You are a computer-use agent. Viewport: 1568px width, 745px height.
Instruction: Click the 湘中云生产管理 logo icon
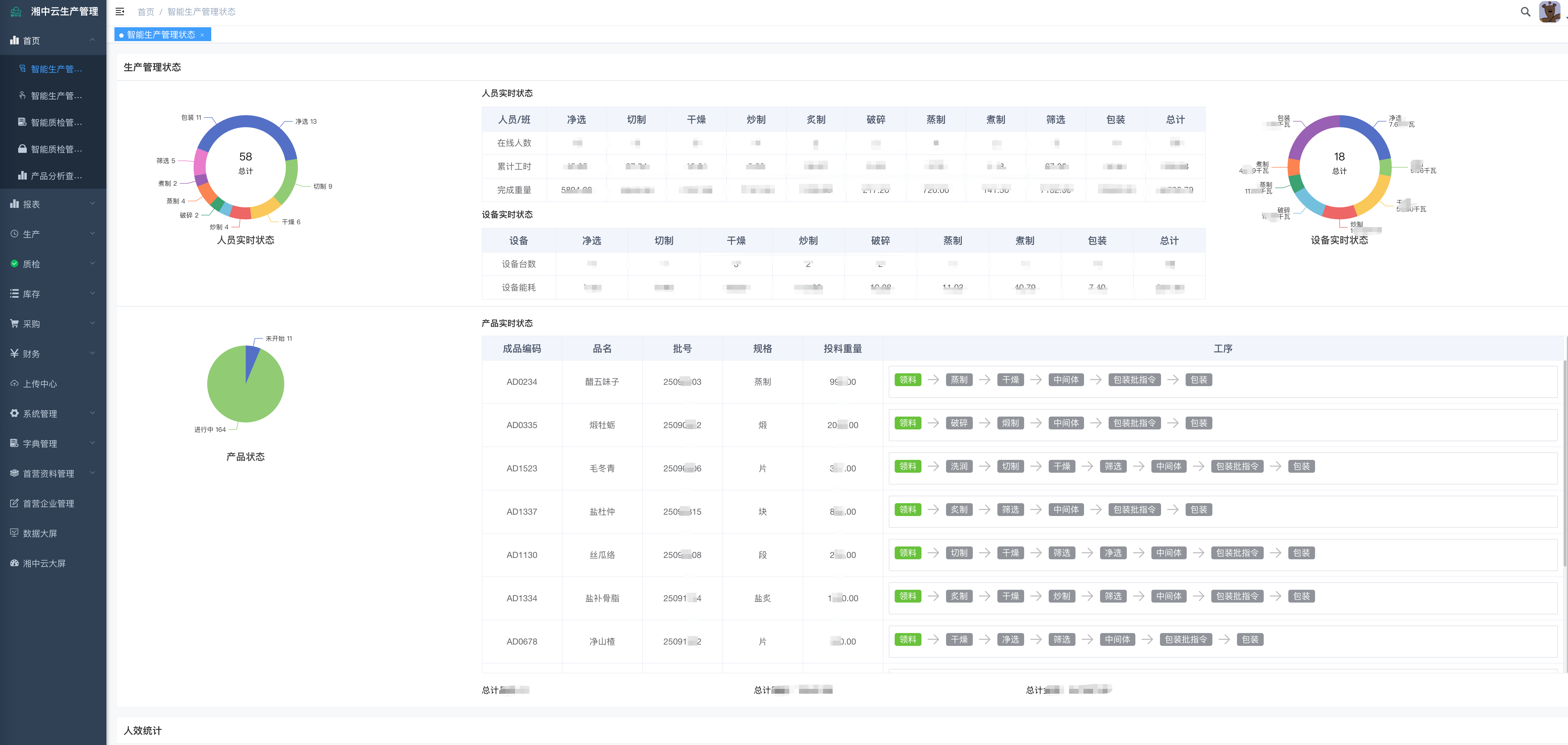16,11
